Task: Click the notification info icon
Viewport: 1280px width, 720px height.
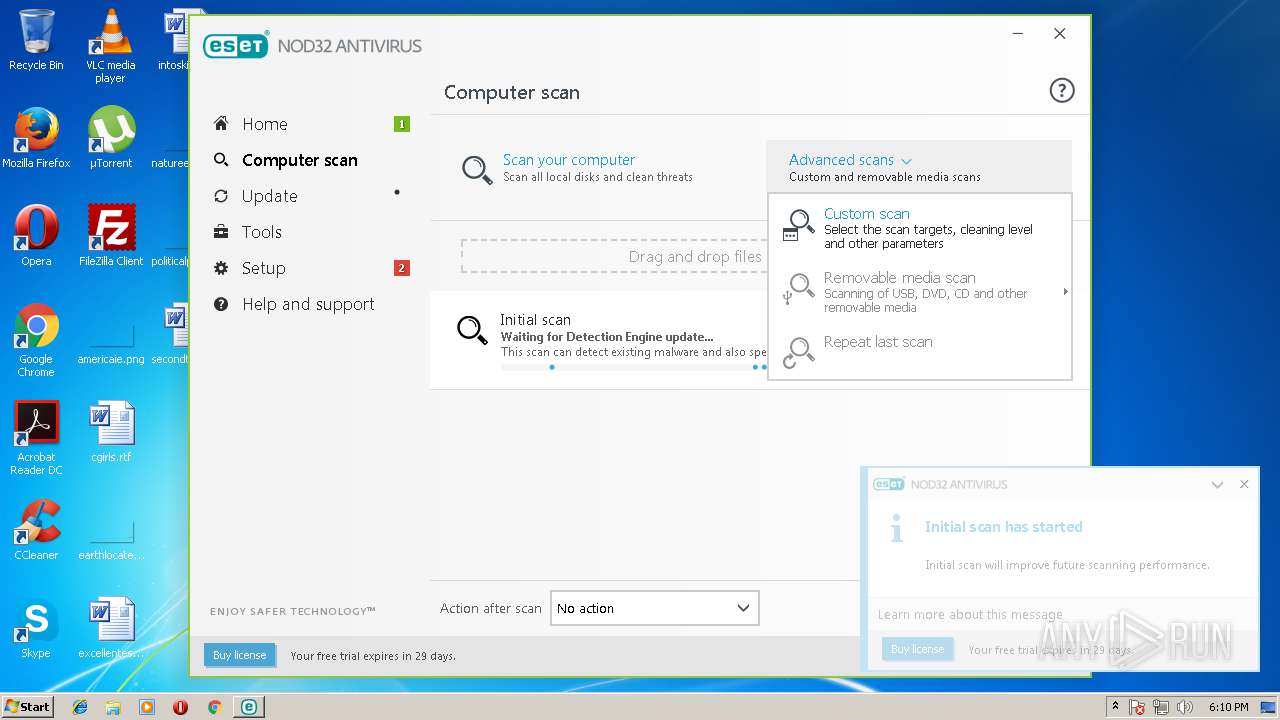Action: tap(897, 529)
